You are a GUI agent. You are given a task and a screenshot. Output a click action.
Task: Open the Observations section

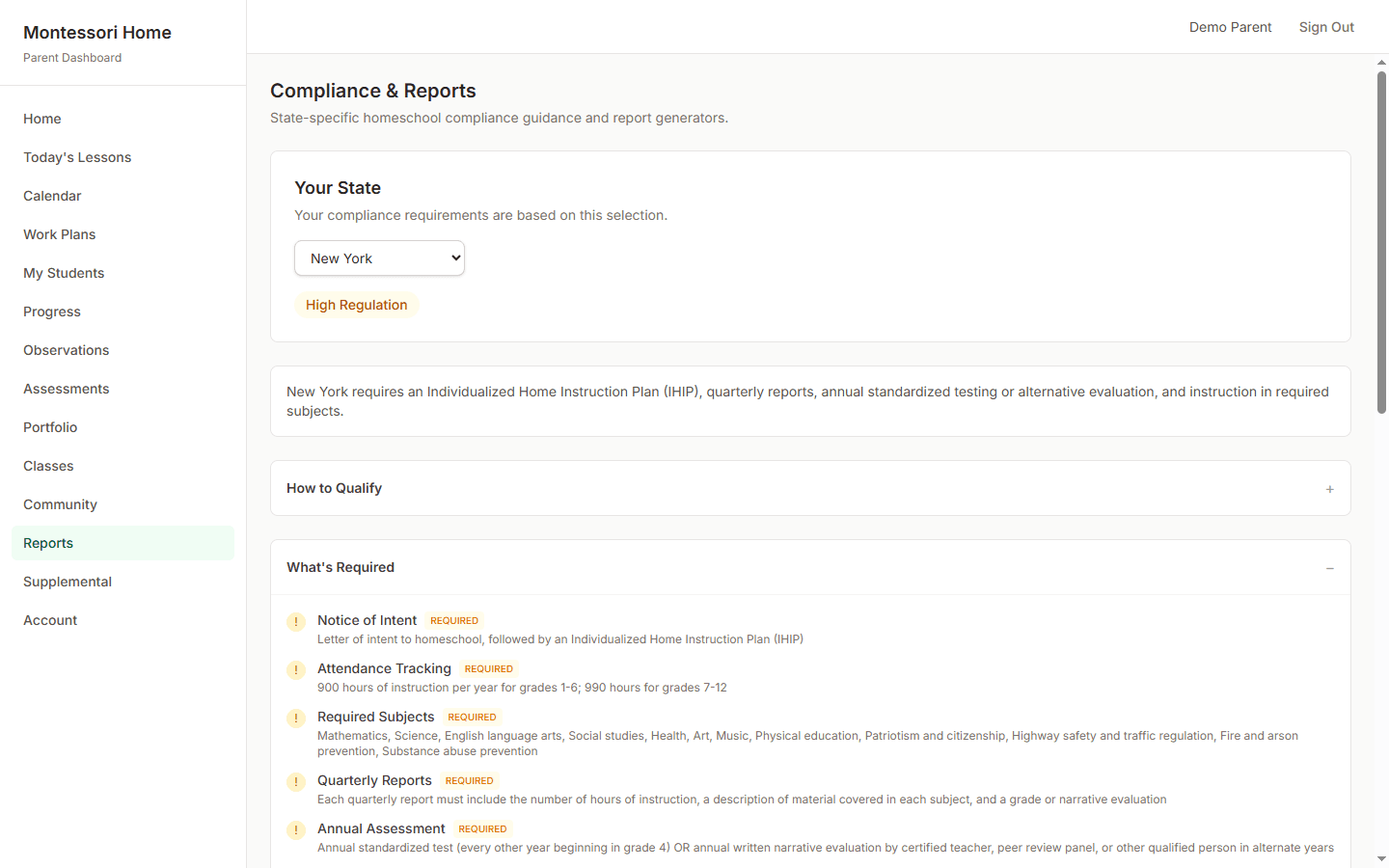[x=66, y=350]
